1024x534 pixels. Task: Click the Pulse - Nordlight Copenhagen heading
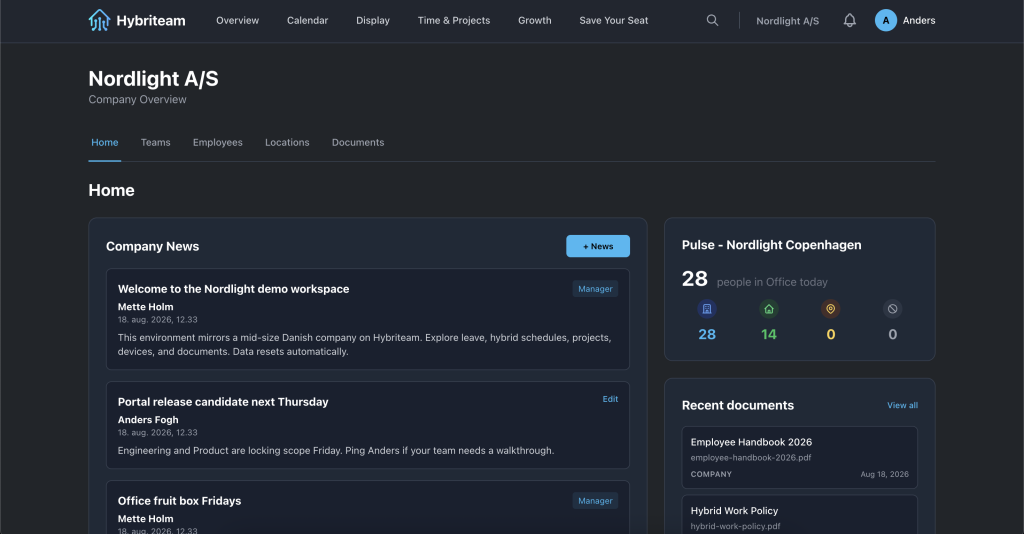(x=771, y=245)
